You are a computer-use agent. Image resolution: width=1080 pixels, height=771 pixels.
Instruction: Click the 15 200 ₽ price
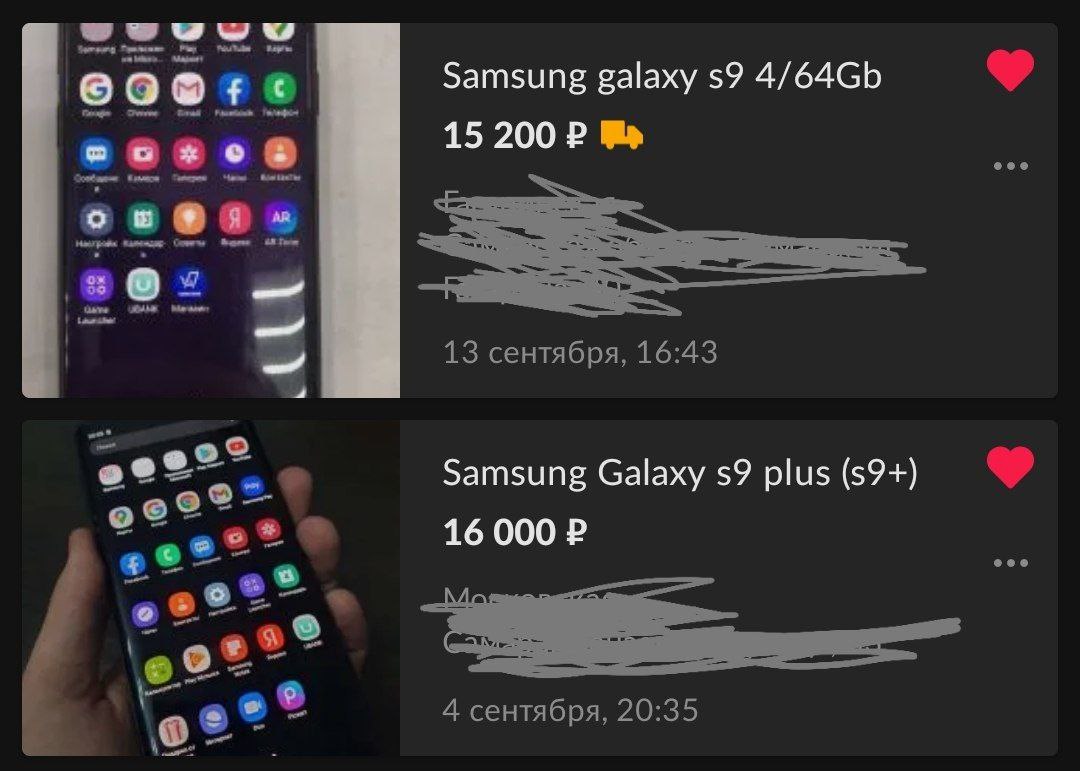[x=515, y=135]
